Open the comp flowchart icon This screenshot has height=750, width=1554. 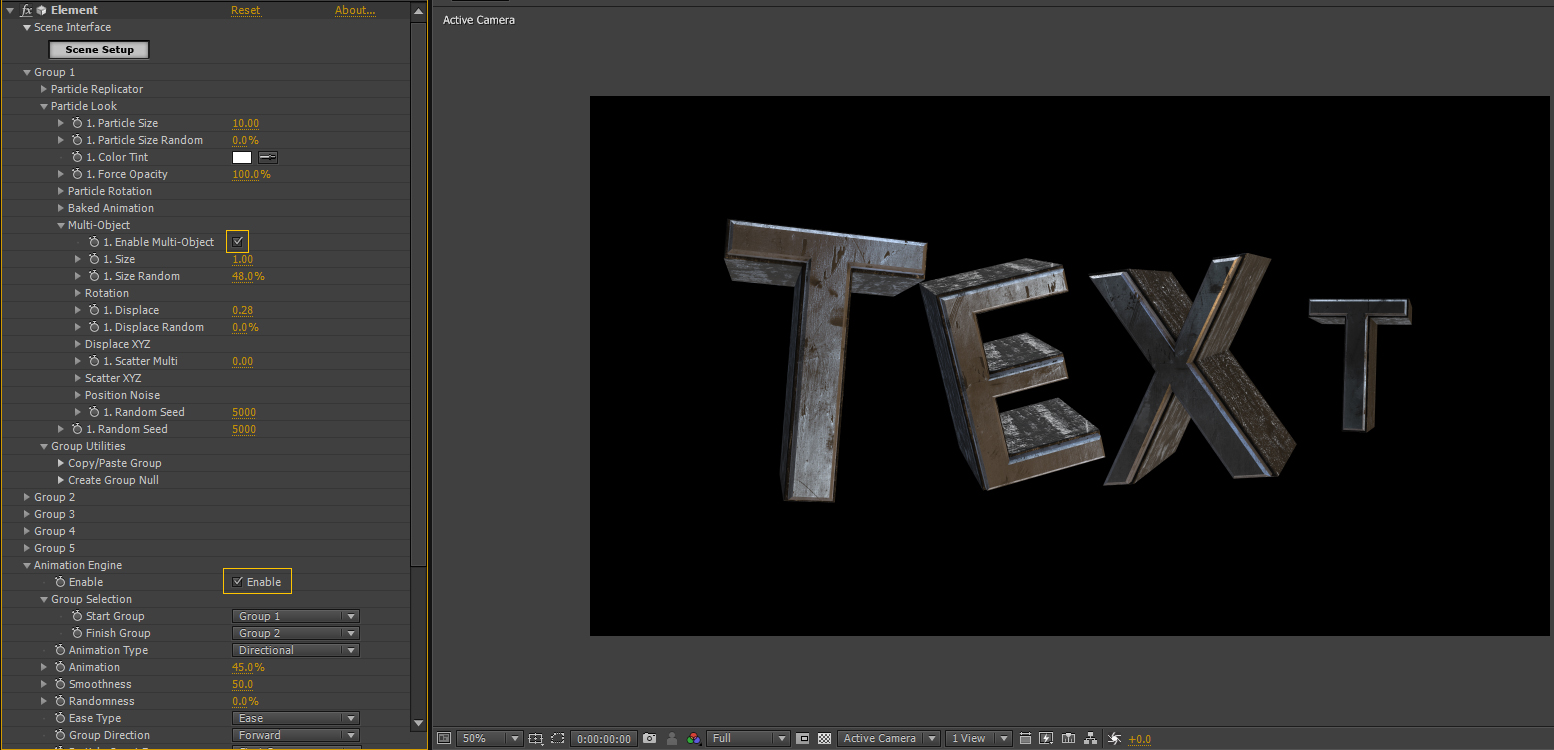point(1091,739)
